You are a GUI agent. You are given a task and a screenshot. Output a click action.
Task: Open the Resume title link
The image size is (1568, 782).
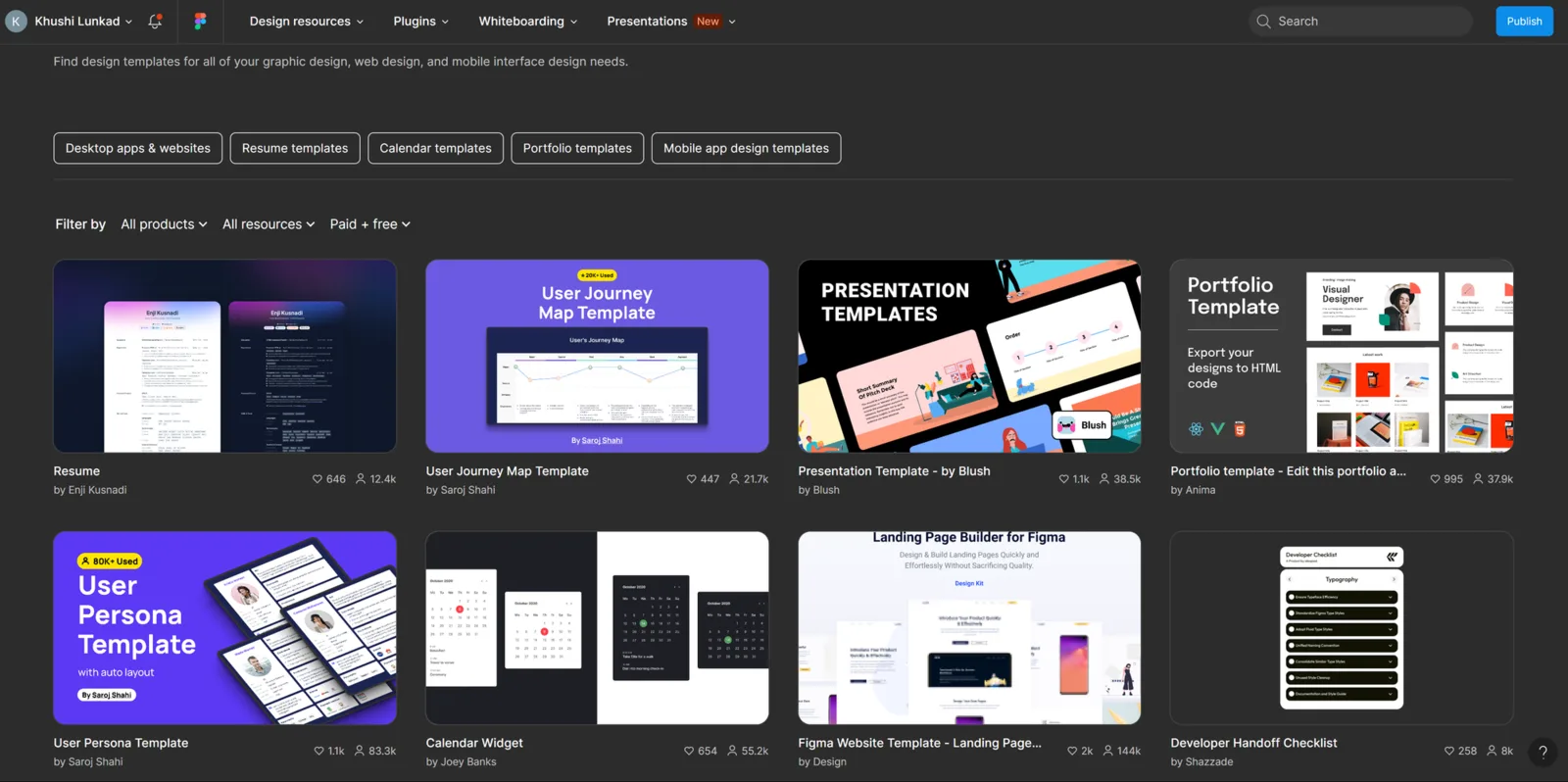[76, 471]
